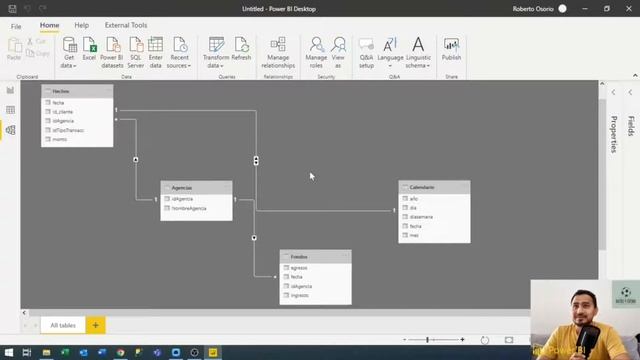The image size is (640, 360).
Task: Collapse the ribbon with the caret
Action: (635, 76)
